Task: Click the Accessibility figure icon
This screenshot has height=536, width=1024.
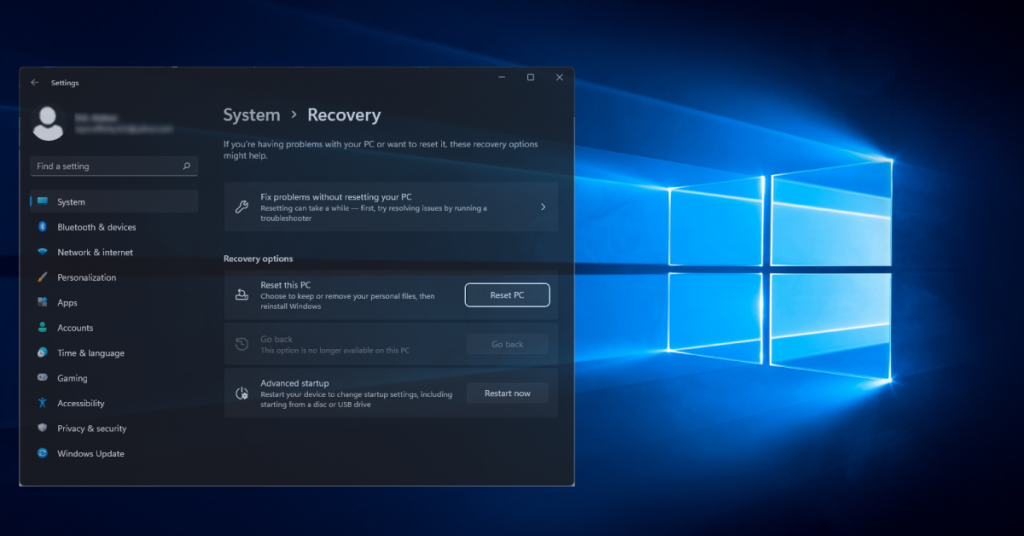Action: [x=42, y=403]
